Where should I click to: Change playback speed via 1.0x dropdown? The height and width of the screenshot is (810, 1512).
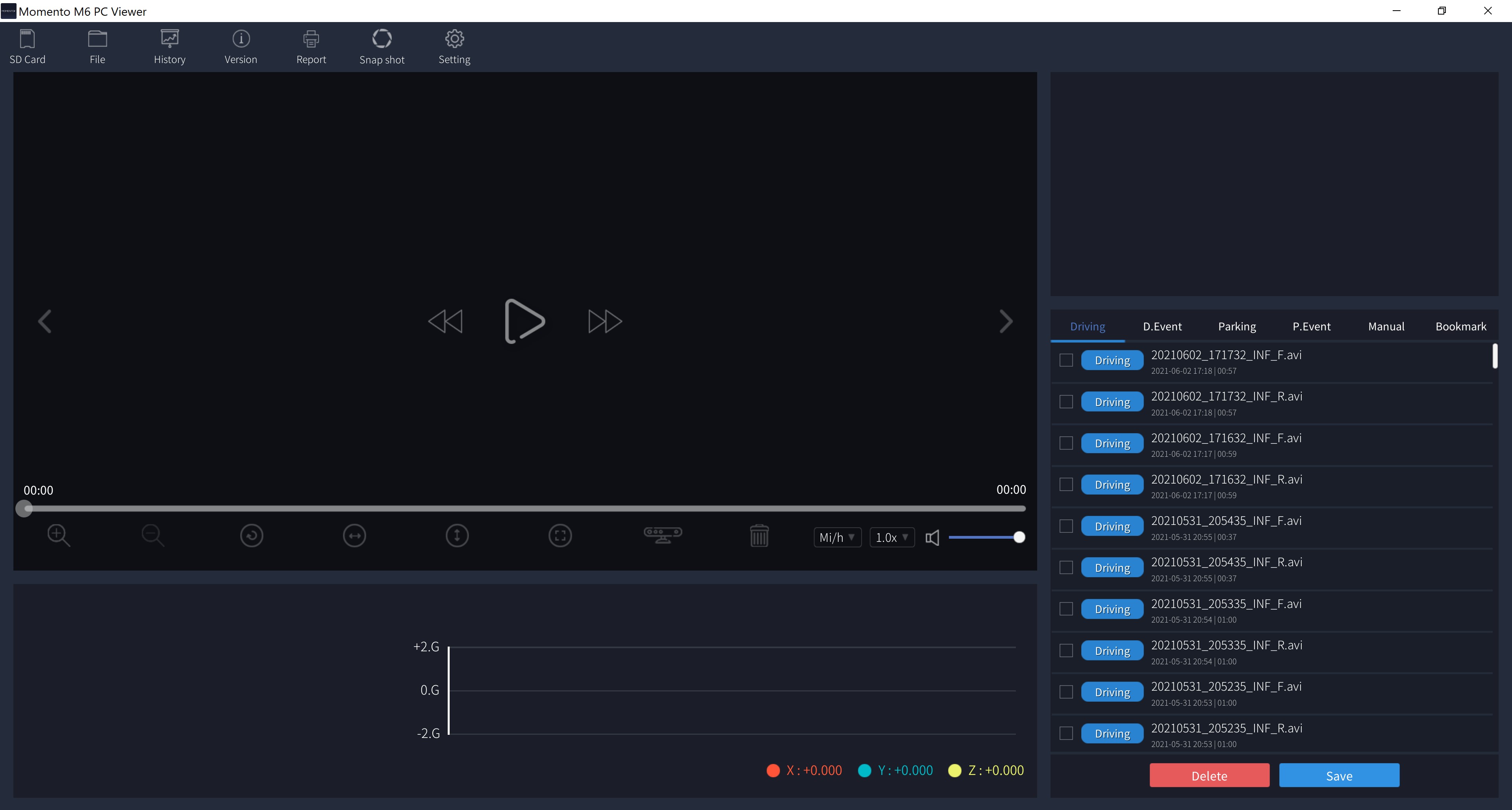pyautogui.click(x=891, y=537)
